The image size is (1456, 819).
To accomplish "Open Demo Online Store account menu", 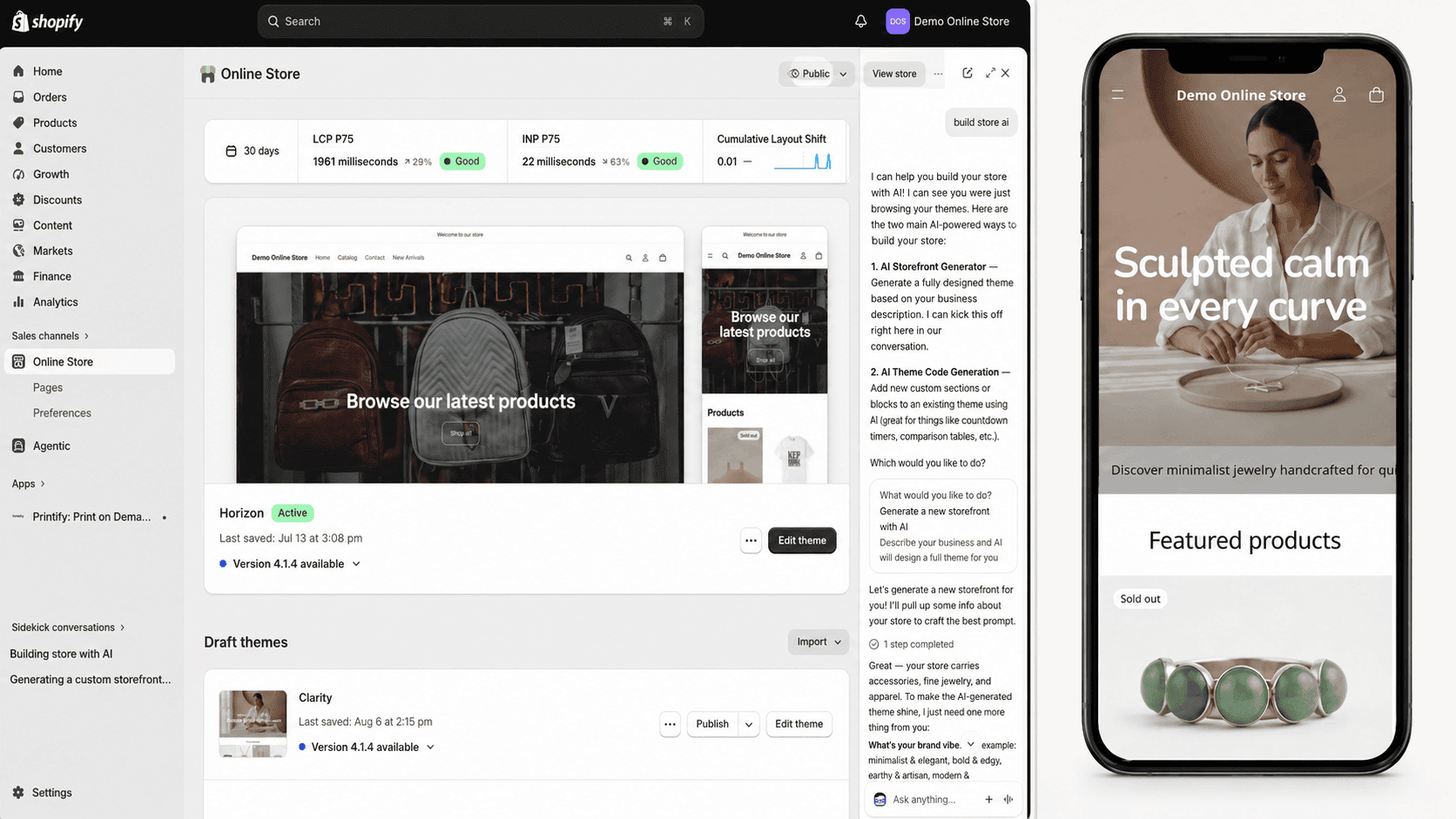I will point(948,21).
